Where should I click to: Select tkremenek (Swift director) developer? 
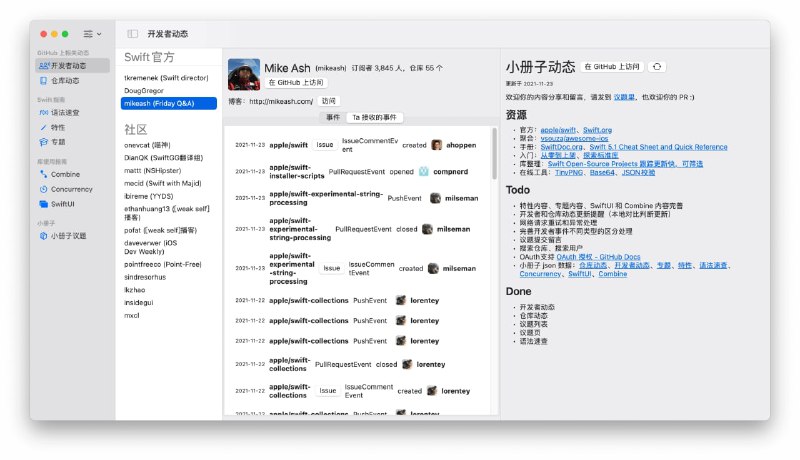click(168, 78)
